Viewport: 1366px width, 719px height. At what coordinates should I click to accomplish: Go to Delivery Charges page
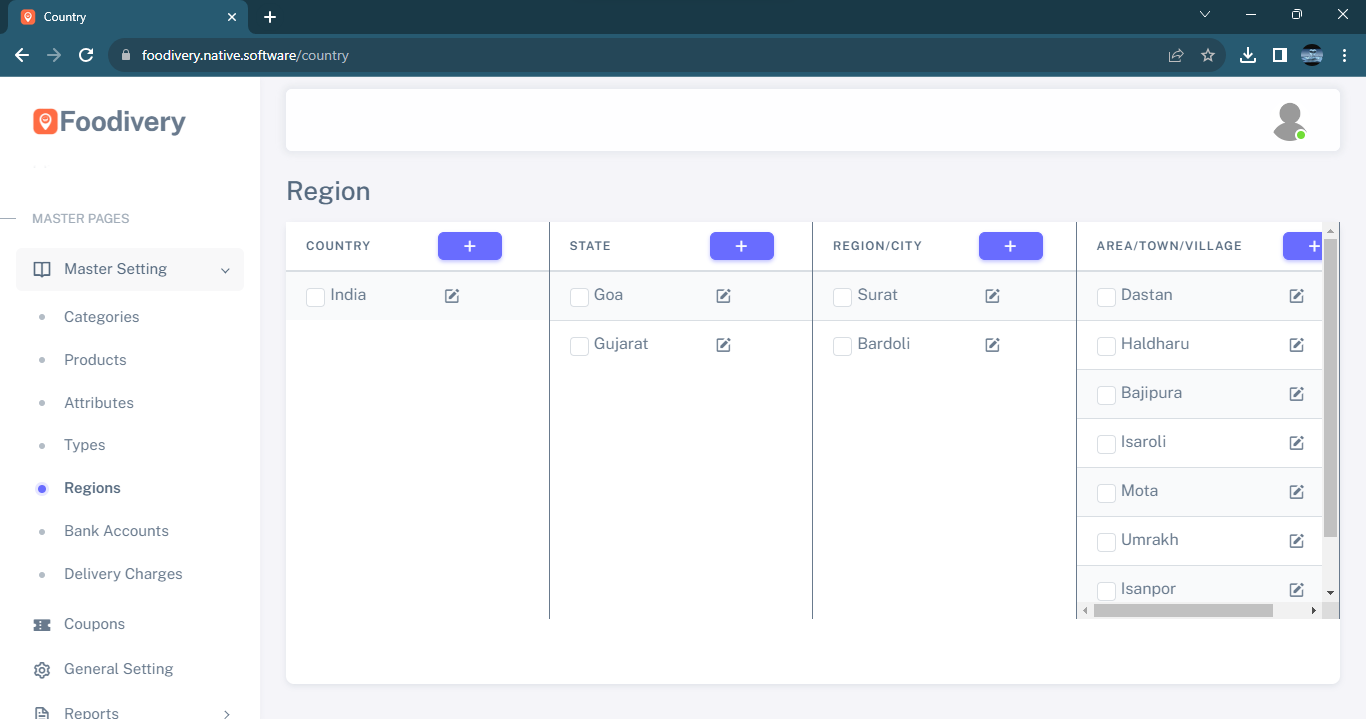pos(123,574)
